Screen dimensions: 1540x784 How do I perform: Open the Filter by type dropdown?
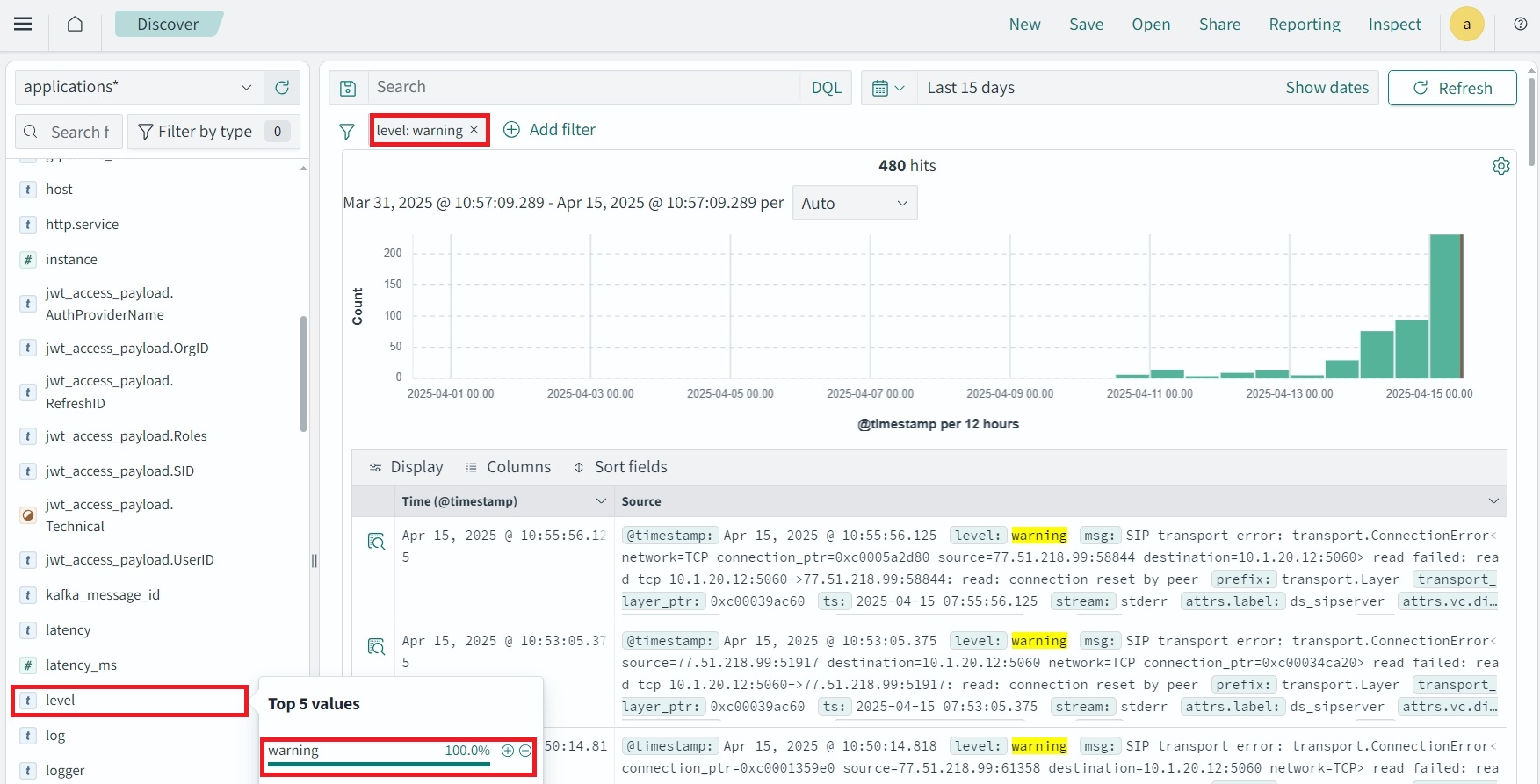[x=214, y=132]
